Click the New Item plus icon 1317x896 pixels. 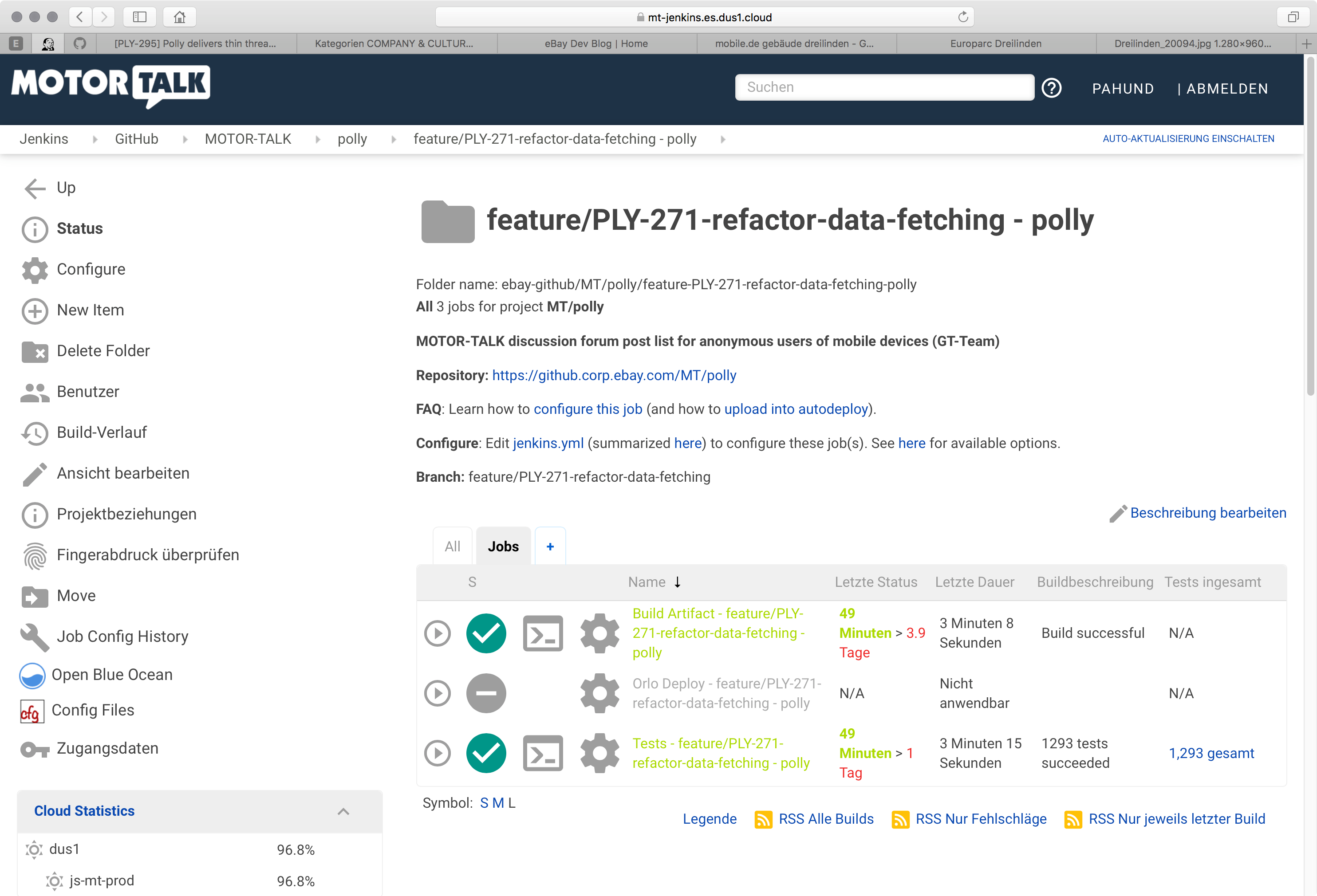coord(35,311)
